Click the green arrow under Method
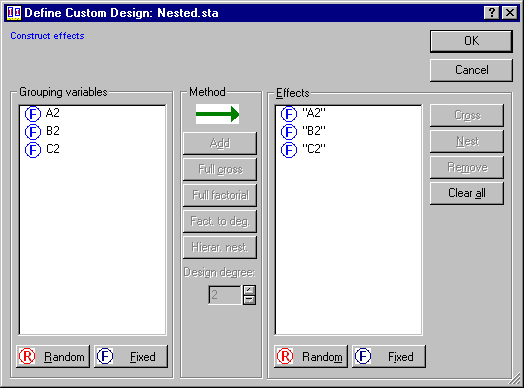 (217, 114)
